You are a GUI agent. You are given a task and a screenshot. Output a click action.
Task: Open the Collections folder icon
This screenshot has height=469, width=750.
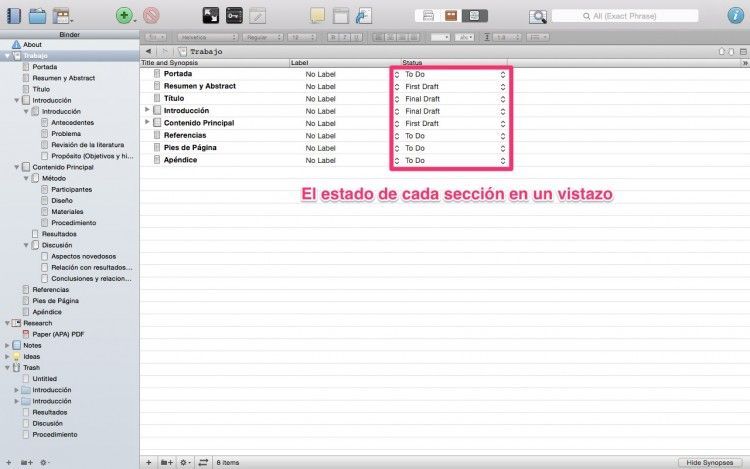[x=37, y=16]
